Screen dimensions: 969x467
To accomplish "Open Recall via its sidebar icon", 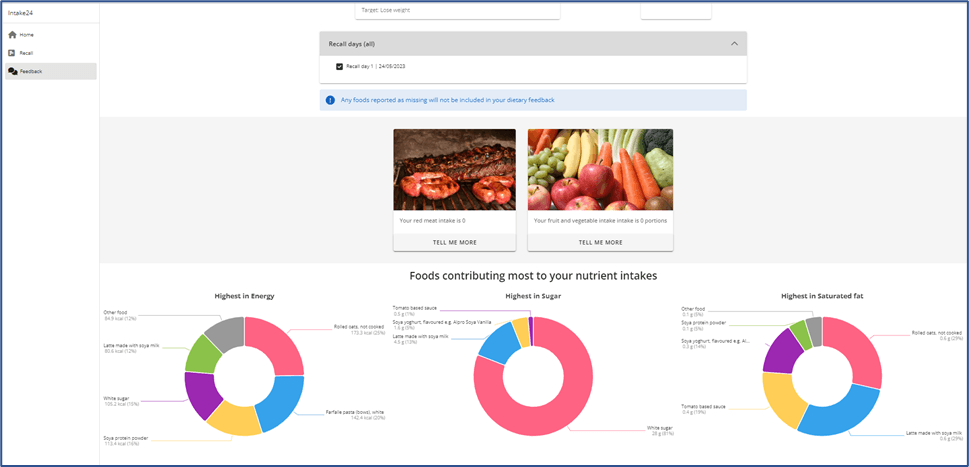I will (x=12, y=53).
